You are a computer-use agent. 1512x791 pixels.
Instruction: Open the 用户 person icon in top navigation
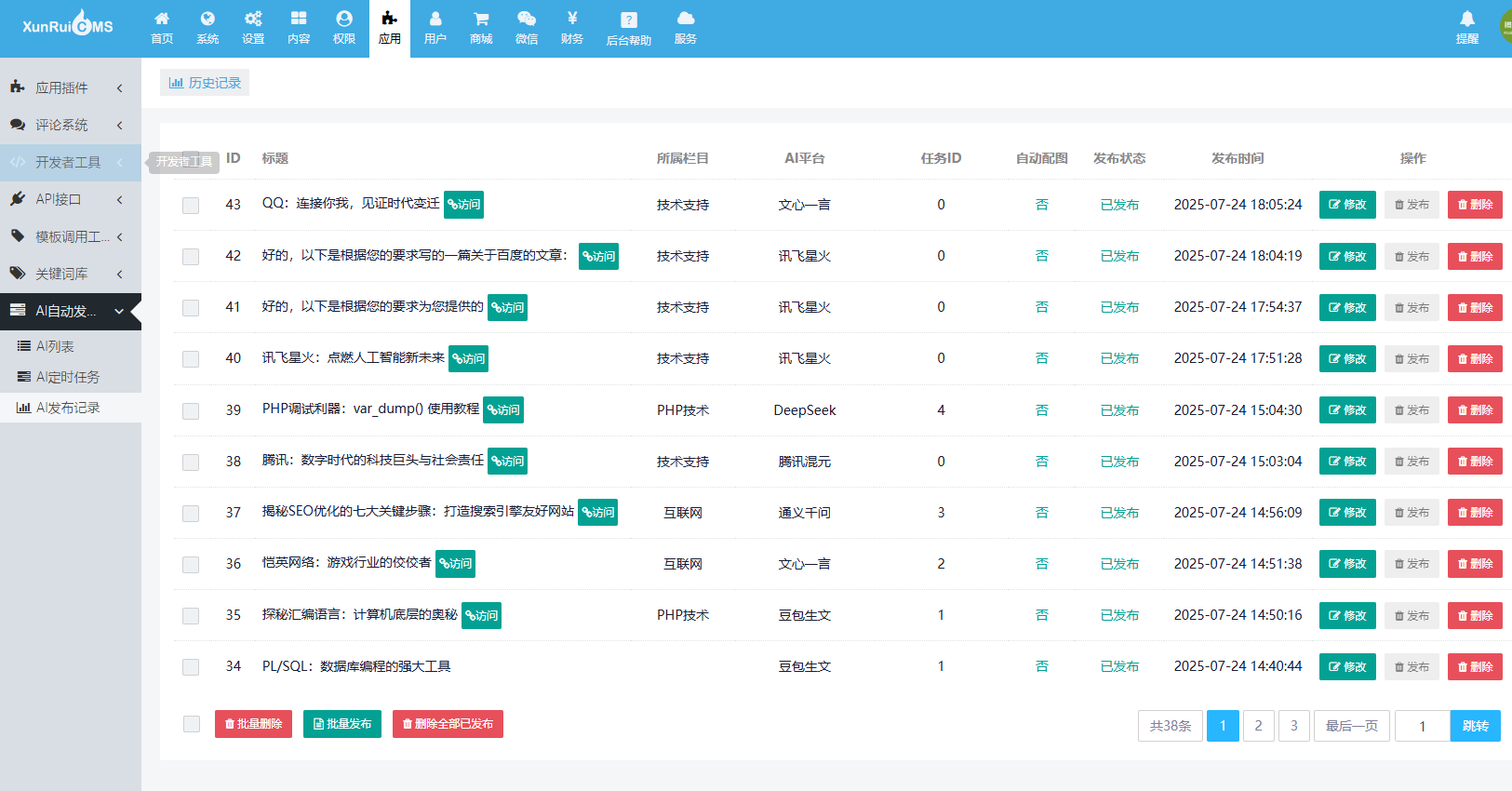pos(435,28)
